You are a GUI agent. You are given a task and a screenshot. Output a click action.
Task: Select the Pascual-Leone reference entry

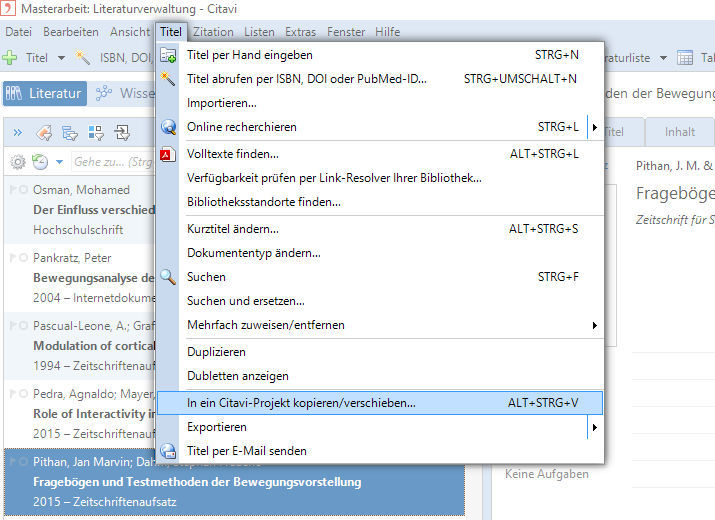(80, 346)
